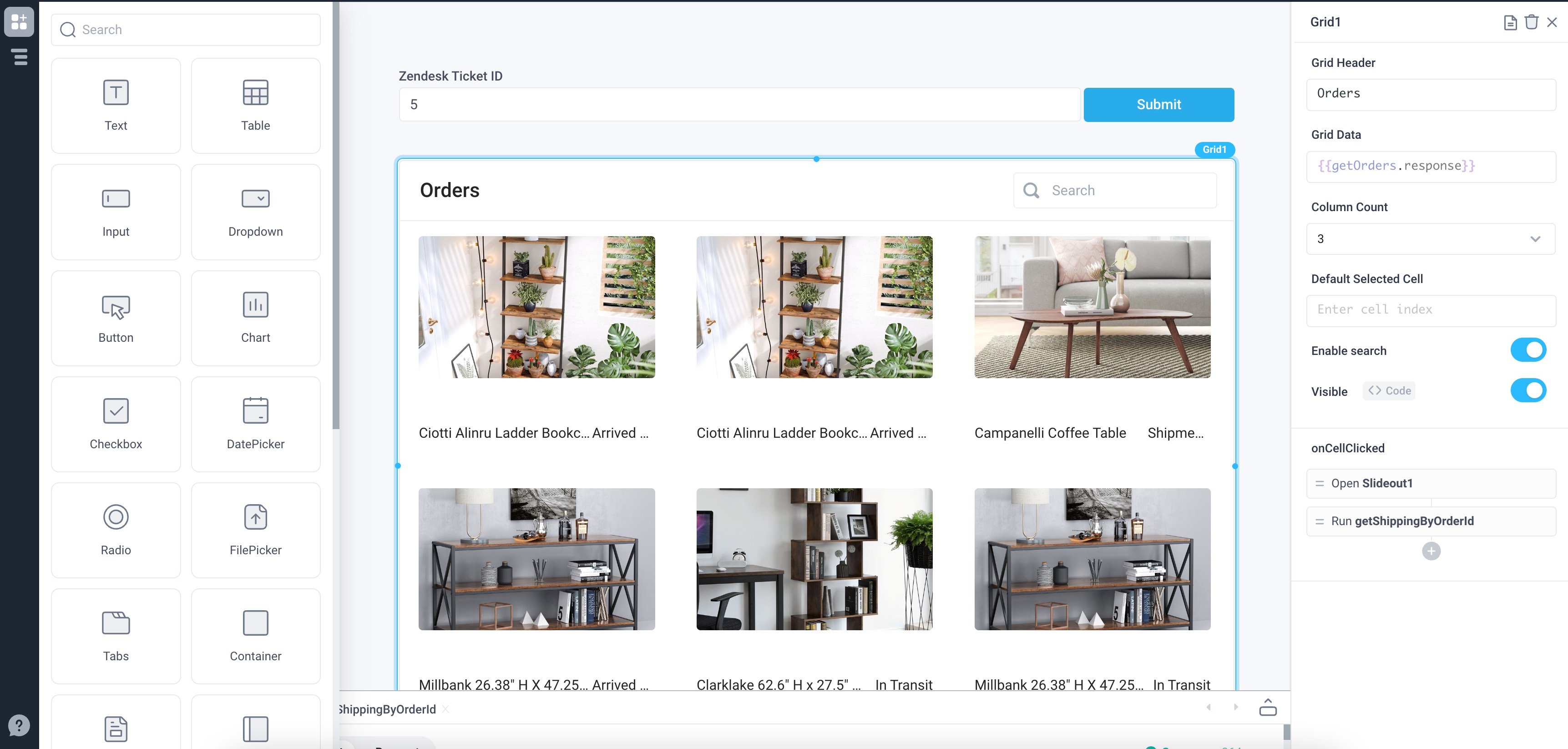
Task: Delete Grid1 with the trash icon
Action: (1531, 22)
